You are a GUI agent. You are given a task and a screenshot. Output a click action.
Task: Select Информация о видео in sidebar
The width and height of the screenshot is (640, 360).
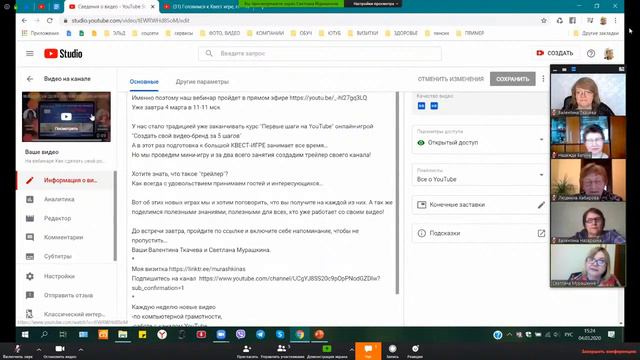[65, 180]
